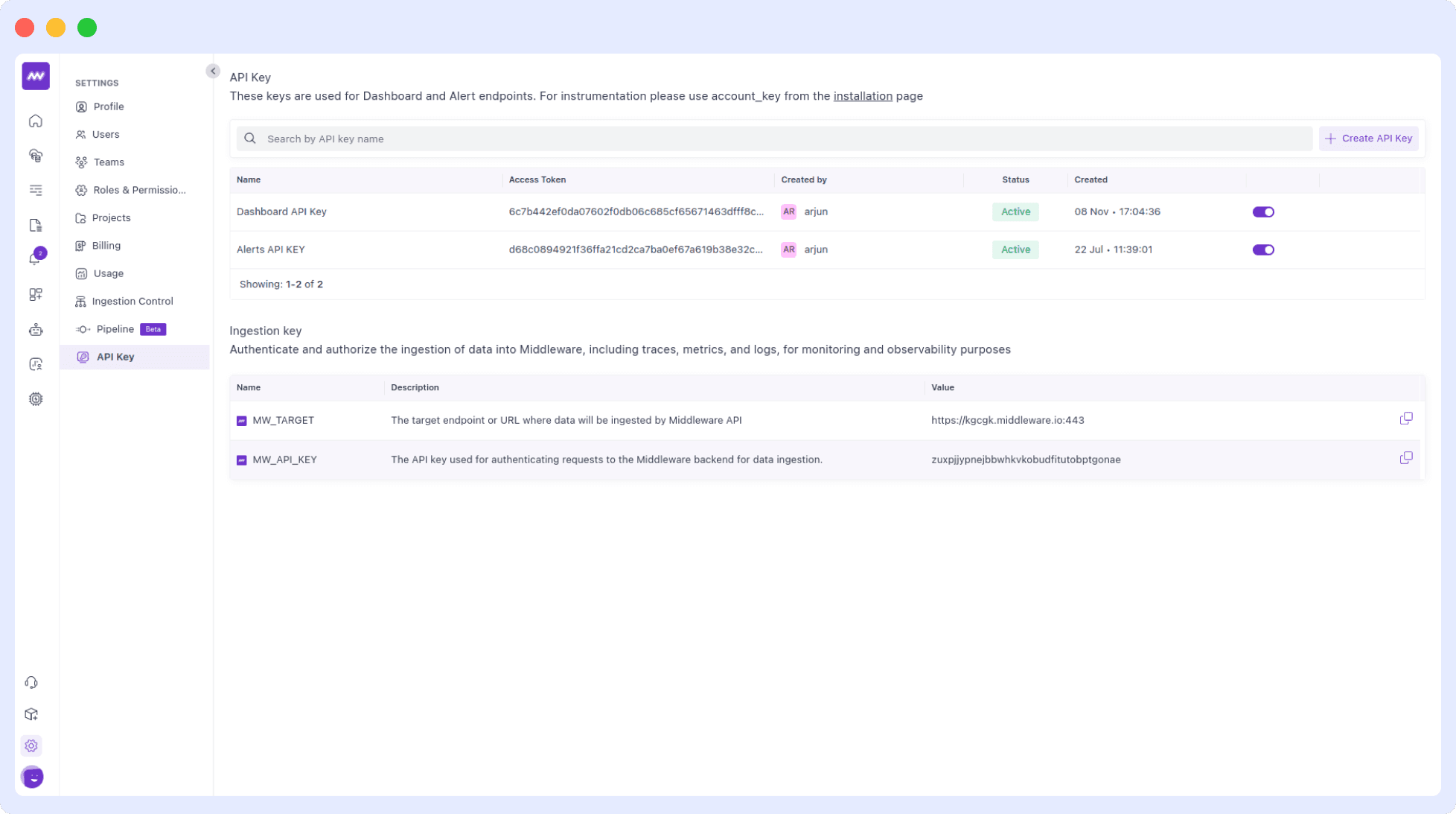Viewport: 1456px width, 814px height.
Task: Turn off the Alerts API KEY toggle
Action: tap(1263, 249)
